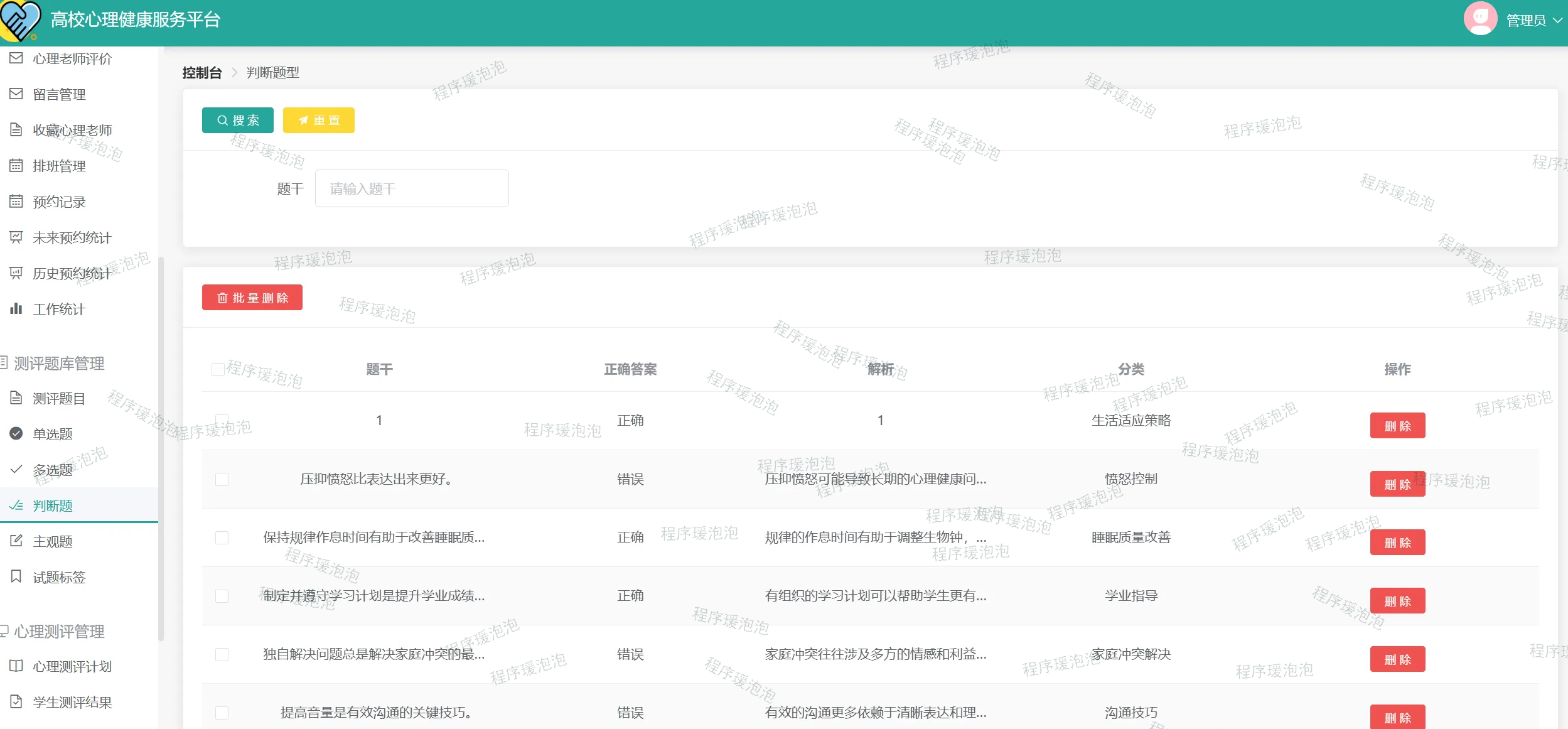The image size is (1568, 729).
Task: Click the admin avatar image
Action: (1480, 19)
